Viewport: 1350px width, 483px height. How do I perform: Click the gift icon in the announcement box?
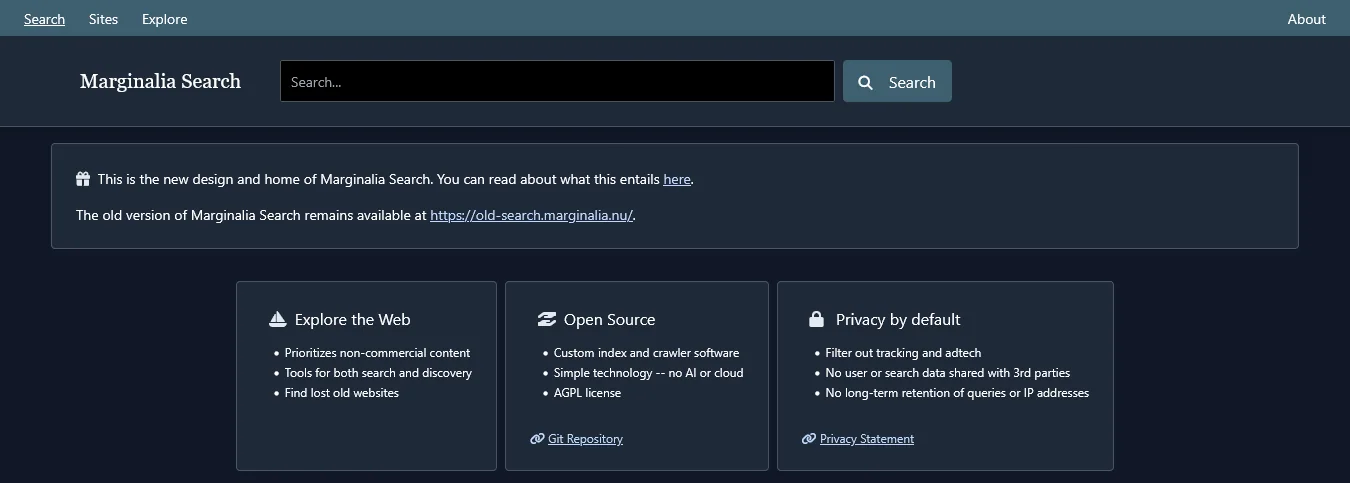[83, 179]
